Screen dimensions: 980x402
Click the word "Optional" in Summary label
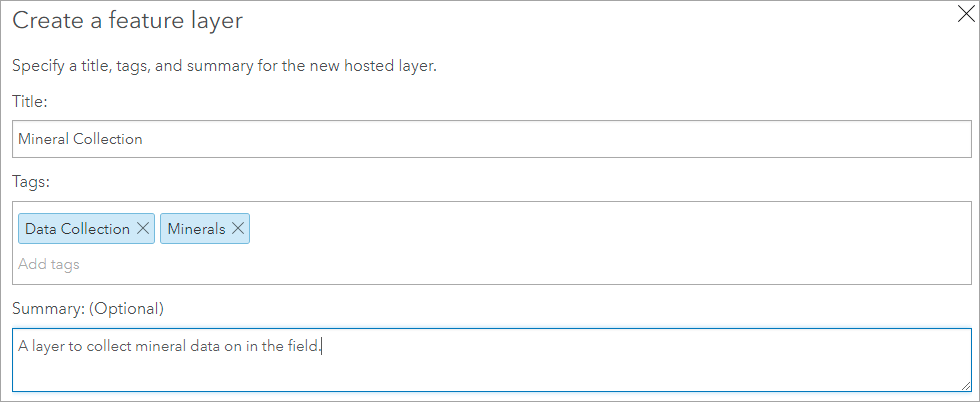click(126, 309)
